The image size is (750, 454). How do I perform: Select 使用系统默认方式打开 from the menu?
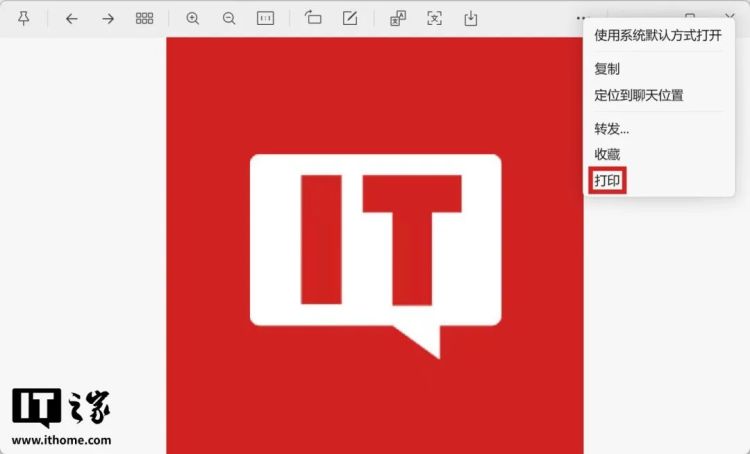[658, 36]
